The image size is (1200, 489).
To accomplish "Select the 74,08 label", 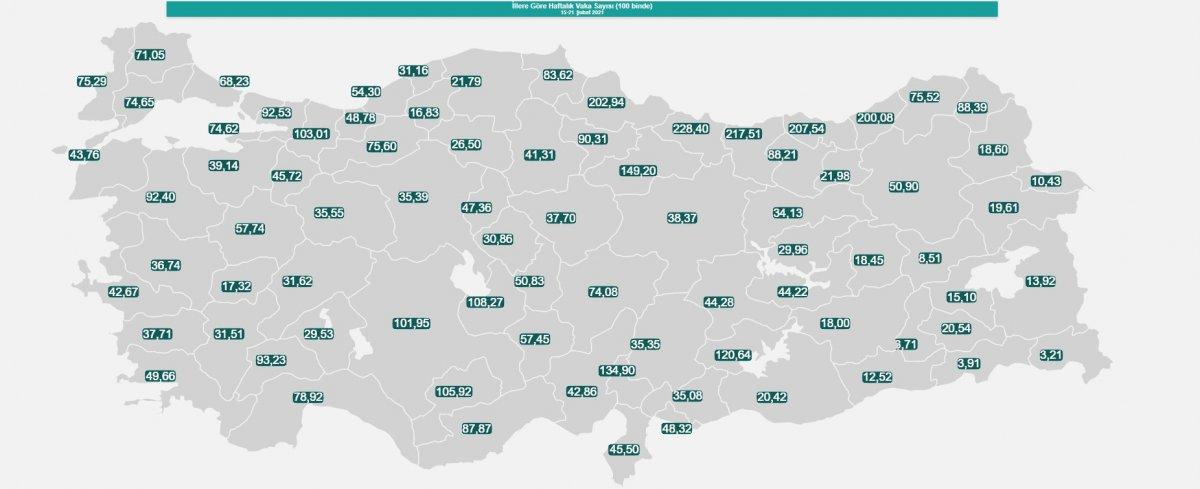I will 603,292.
